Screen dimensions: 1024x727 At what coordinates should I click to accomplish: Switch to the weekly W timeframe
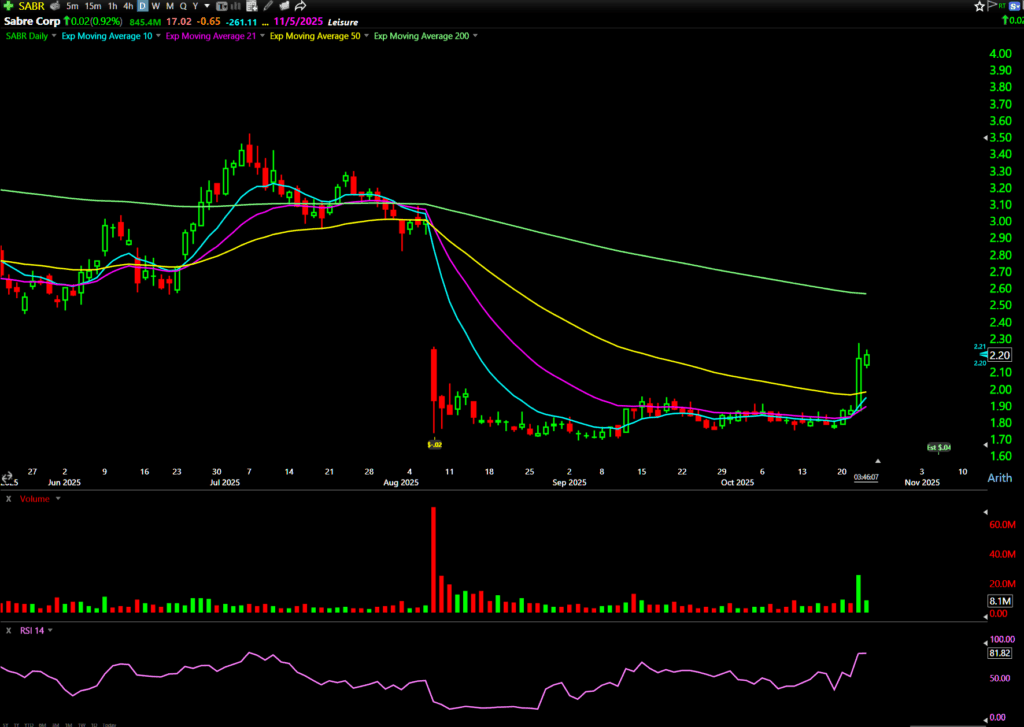point(156,6)
